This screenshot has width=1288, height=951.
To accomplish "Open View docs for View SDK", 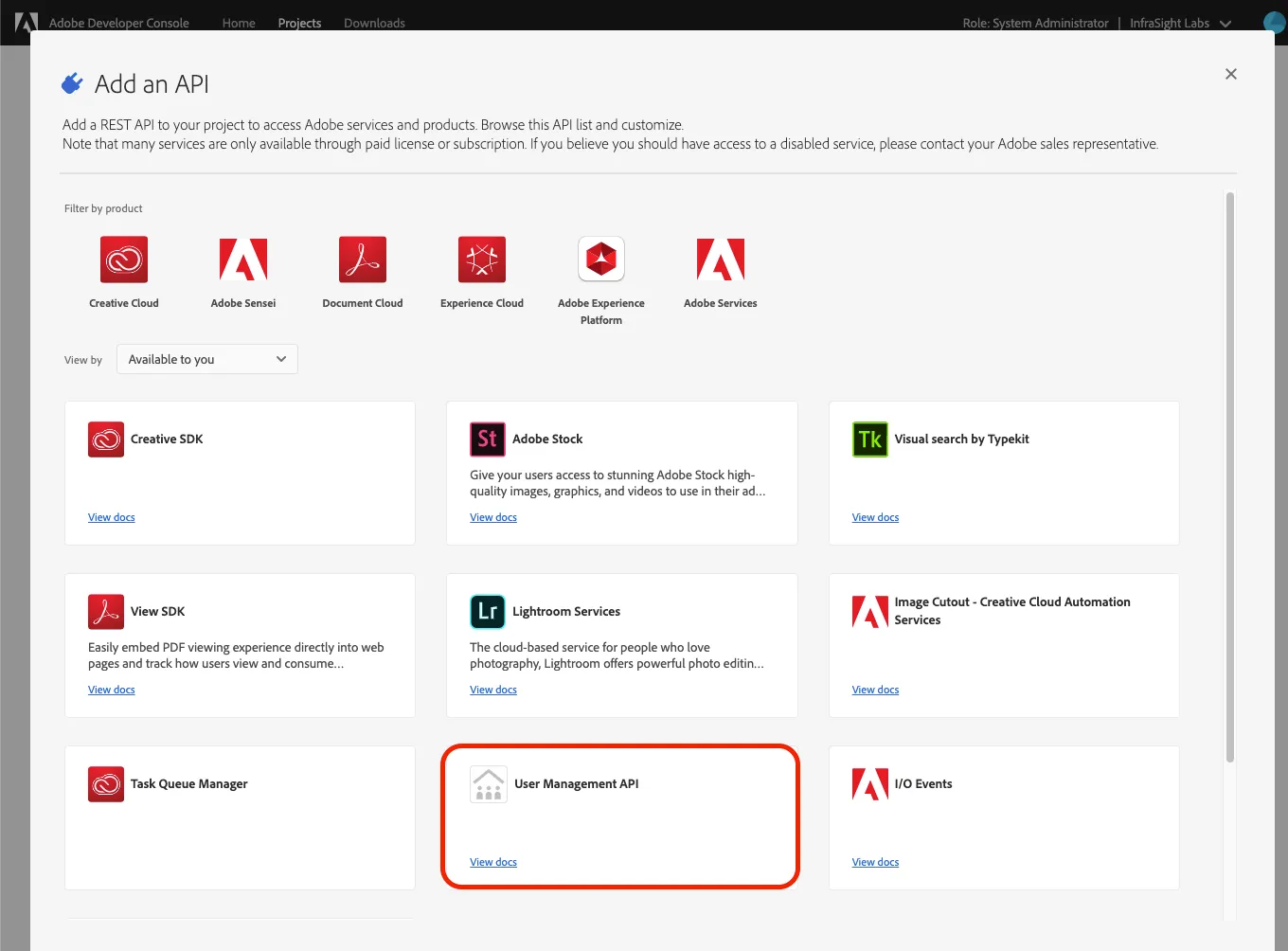I will (112, 690).
